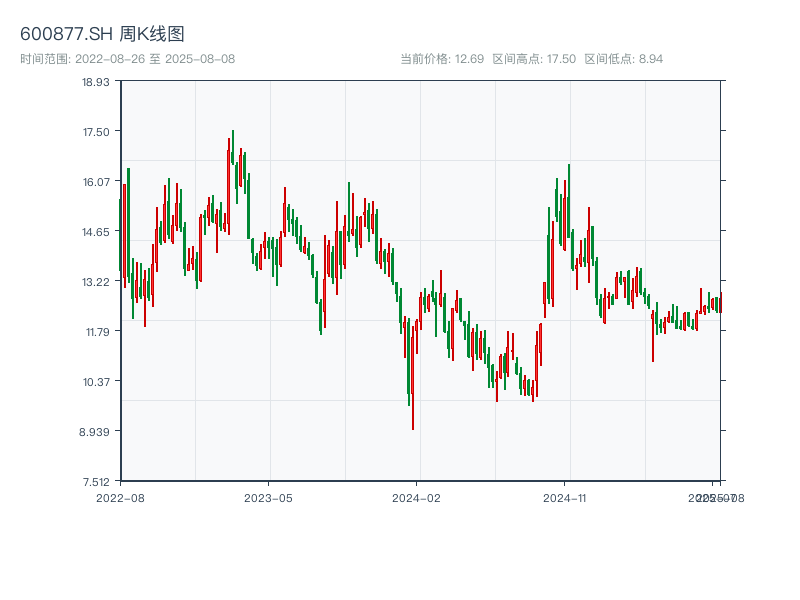Click the tall green candle peaking after 2024-11
Screen dimensions: 800x600
click(x=569, y=201)
